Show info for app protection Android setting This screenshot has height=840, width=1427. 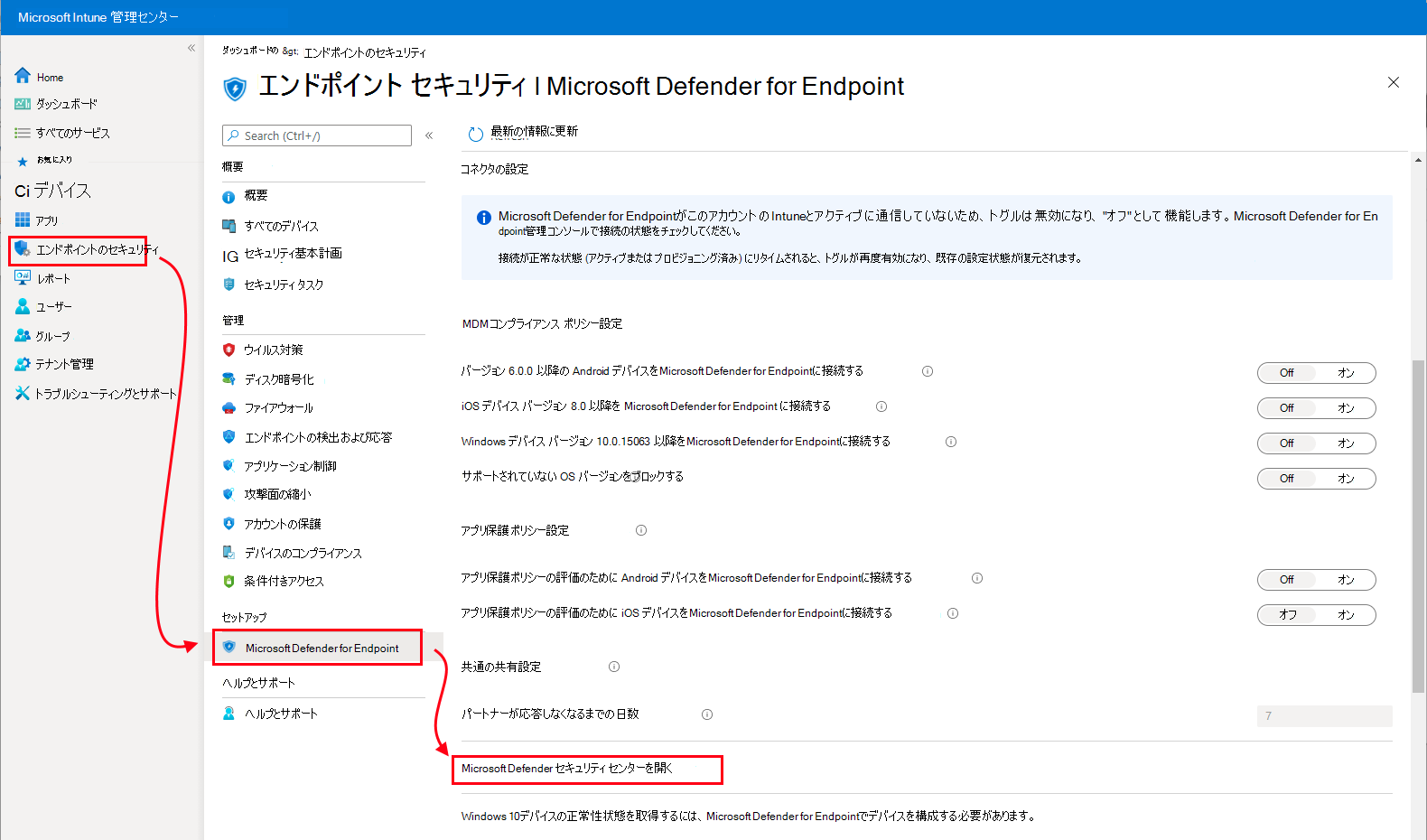coord(977,578)
